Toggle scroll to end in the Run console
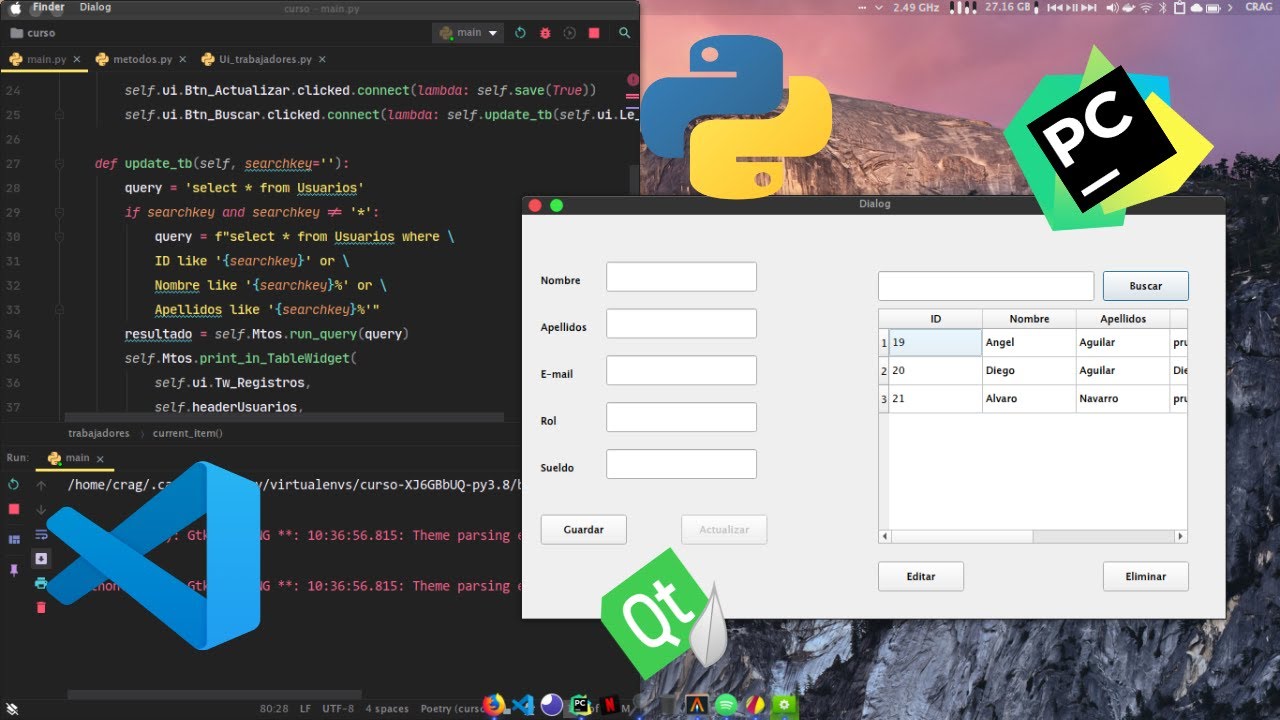Screen dimensions: 1280x720 click(x=41, y=558)
